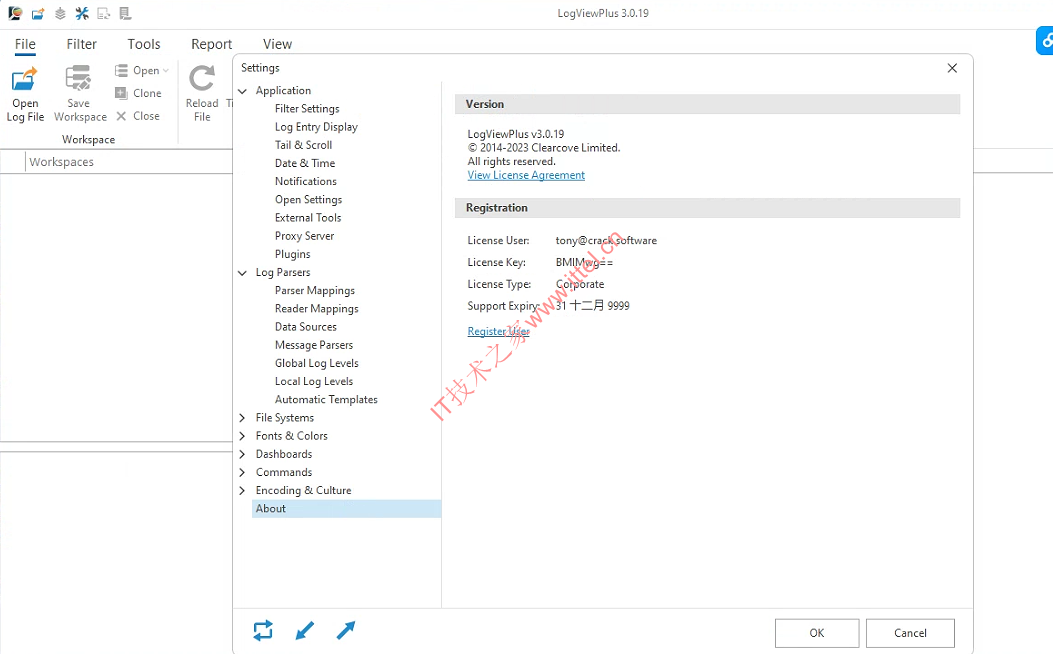This screenshot has height=654, width=1053.
Task: Collapse the Log Parsers tree node
Action: click(242, 273)
